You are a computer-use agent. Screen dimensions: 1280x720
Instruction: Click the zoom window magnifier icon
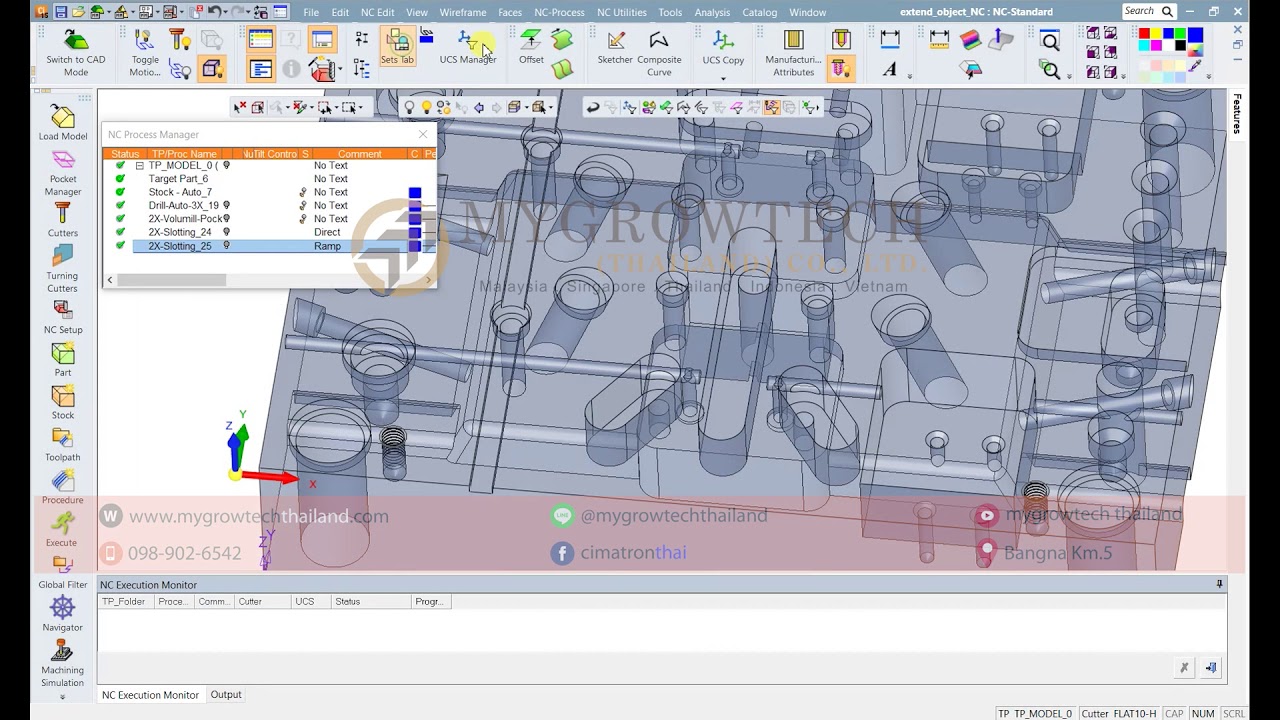[x=1050, y=41]
